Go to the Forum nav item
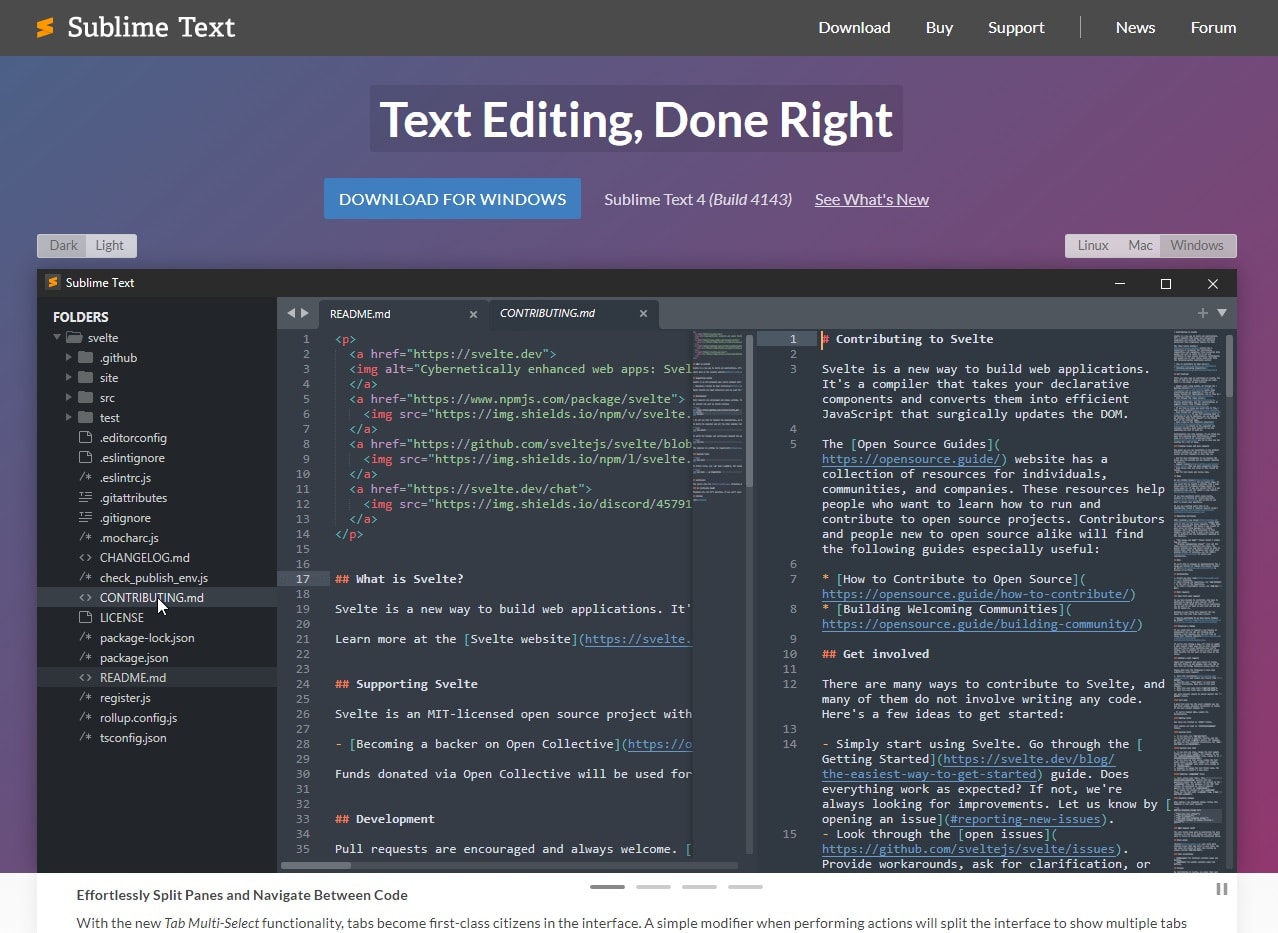Viewport: 1278px width, 933px height. [1213, 28]
